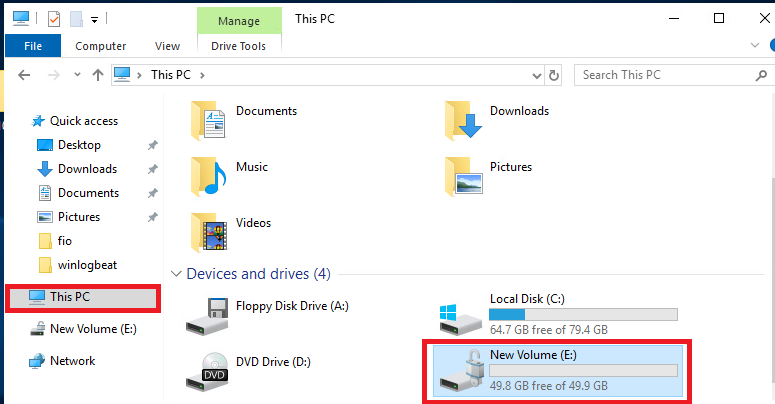The height and width of the screenshot is (404, 775).
Task: Click the search magnifier icon
Action: pyautogui.click(x=761, y=75)
